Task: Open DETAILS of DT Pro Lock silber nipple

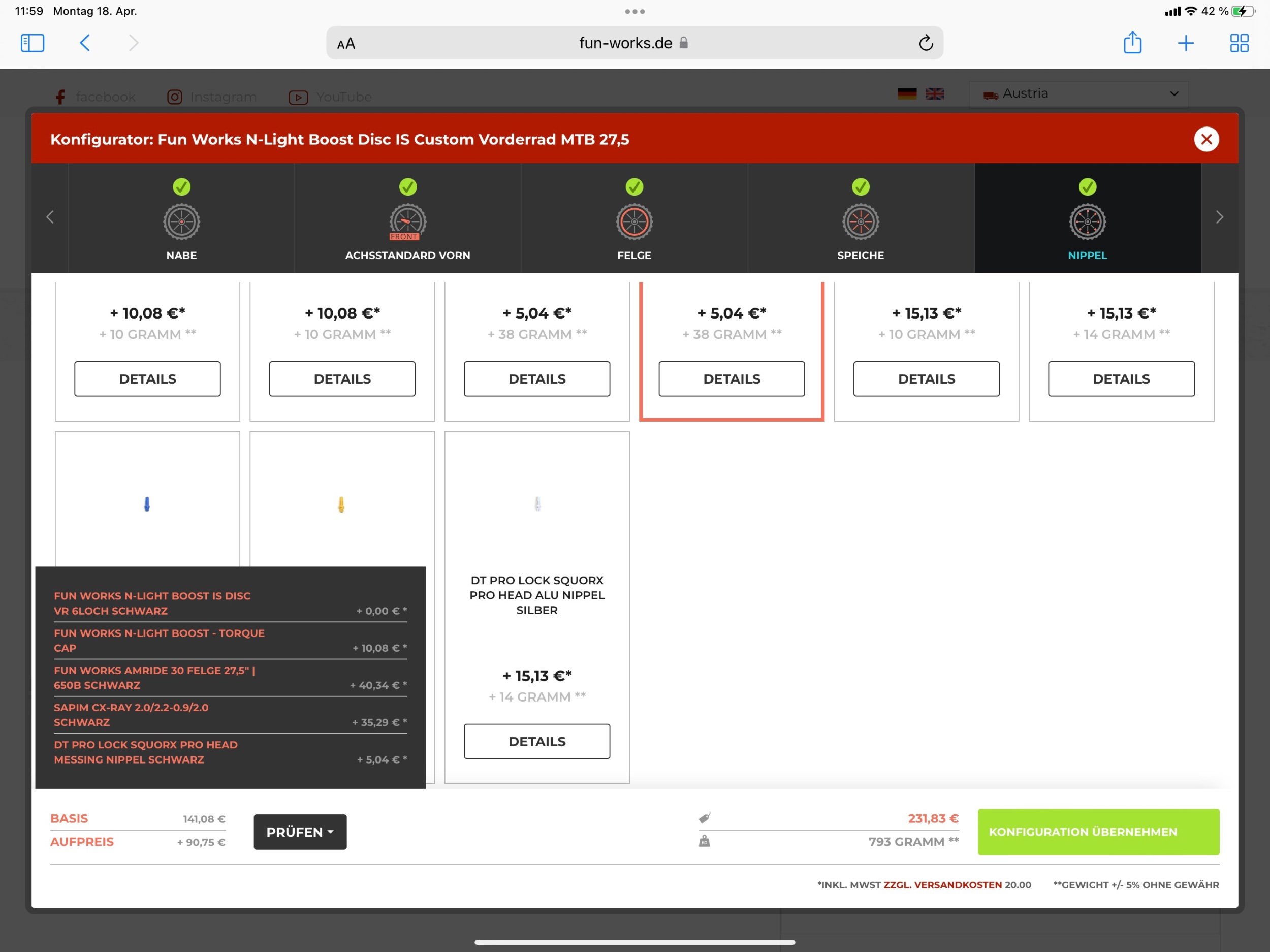Action: pos(537,741)
